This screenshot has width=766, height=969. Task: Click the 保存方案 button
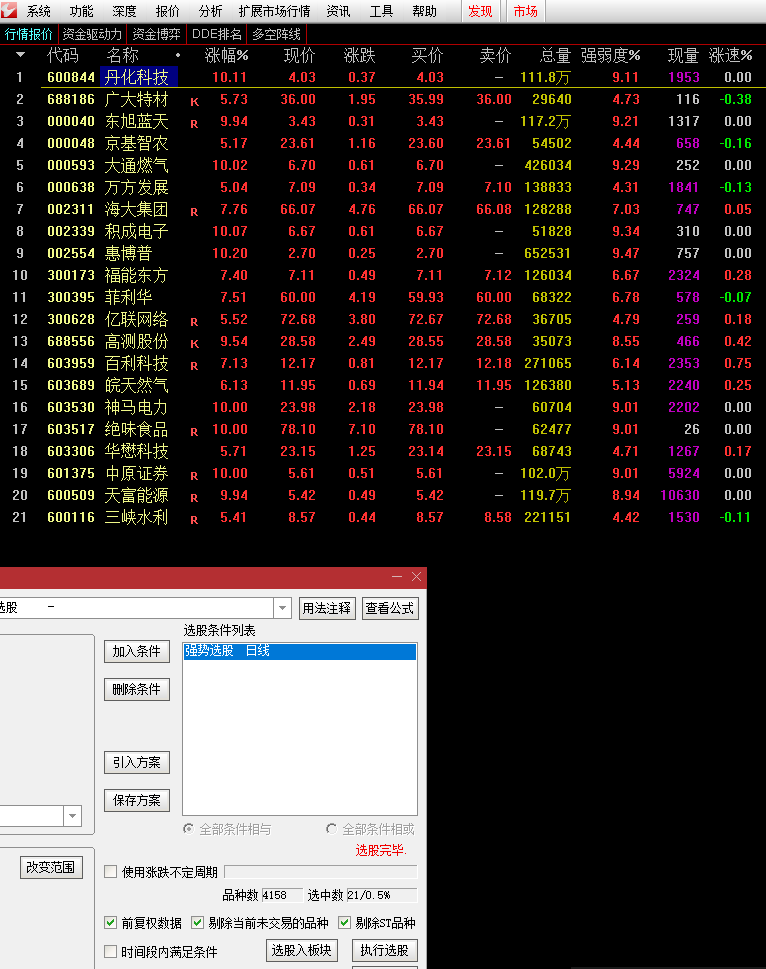pos(137,800)
